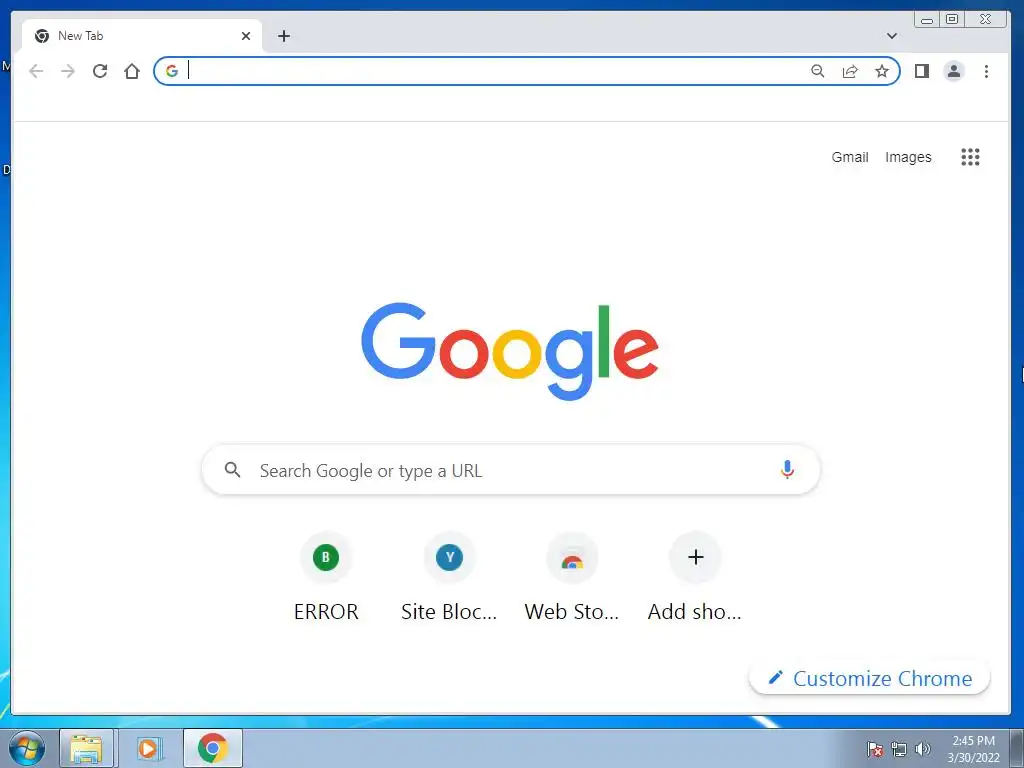Show the side panel
Viewport: 1024px width, 768px height.
coord(921,71)
